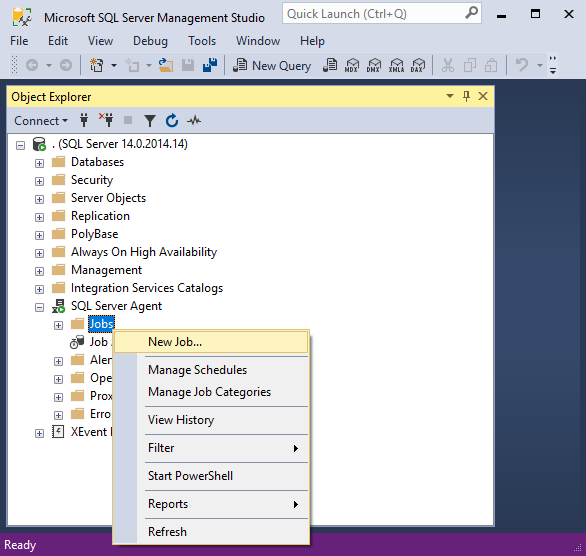Click the Database Engine Query icon

click(x=330, y=65)
